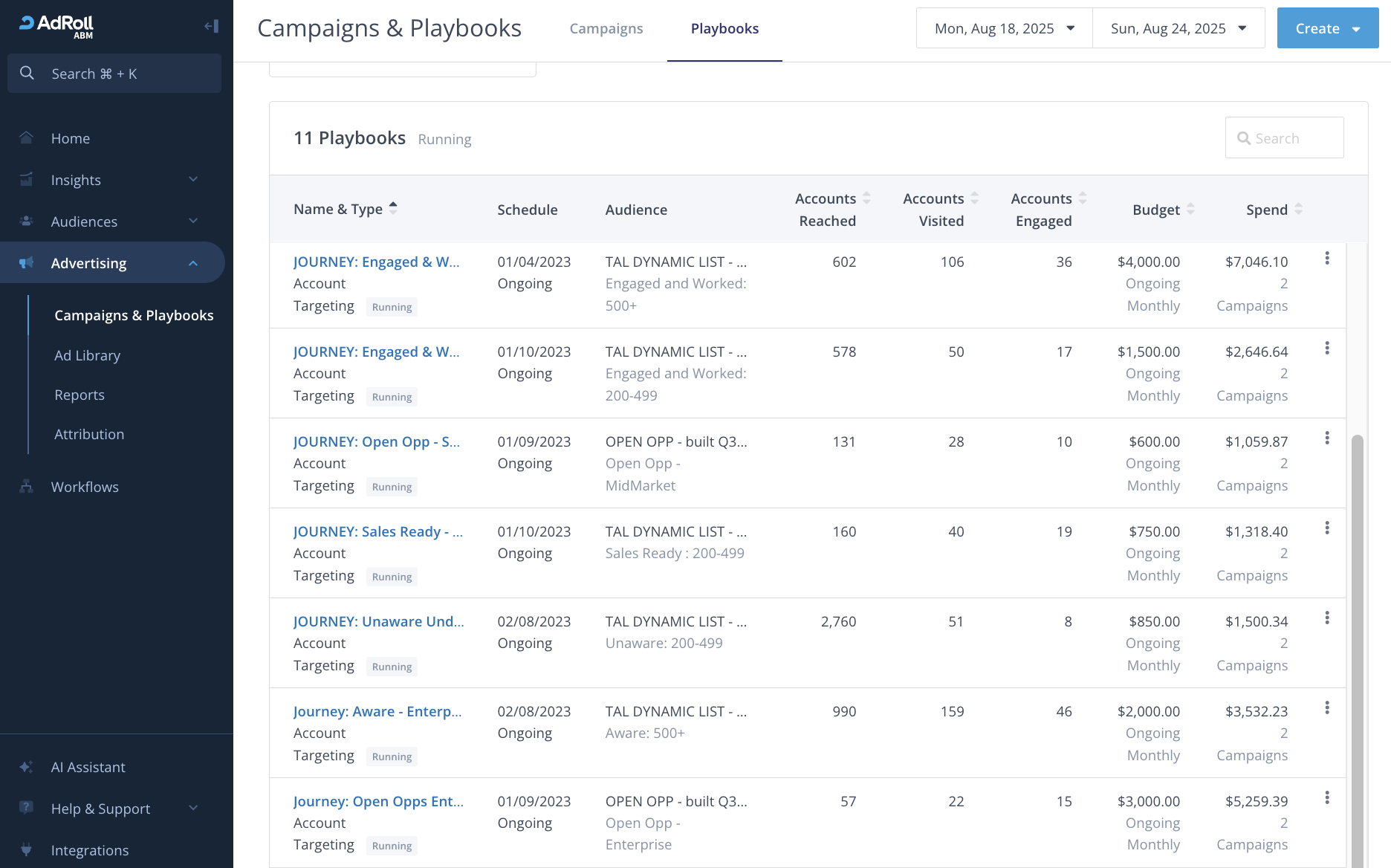
Task: Open the JOURNEY: Sales Ready playbook link
Action: (377, 531)
